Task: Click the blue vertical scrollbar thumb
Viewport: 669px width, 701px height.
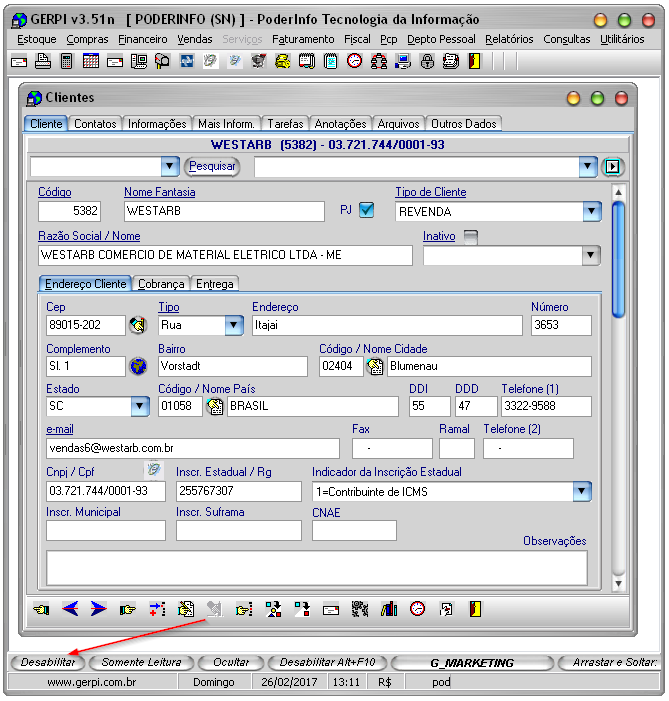Action: pyautogui.click(x=618, y=259)
